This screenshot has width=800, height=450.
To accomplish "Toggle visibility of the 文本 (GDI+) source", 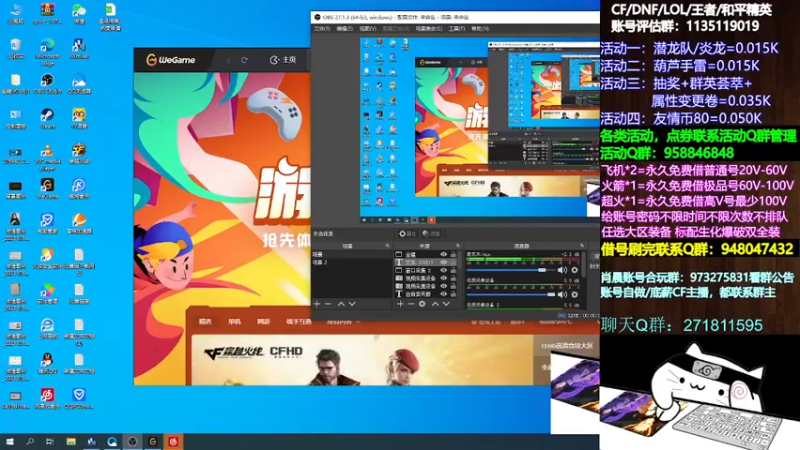I will coord(443,262).
